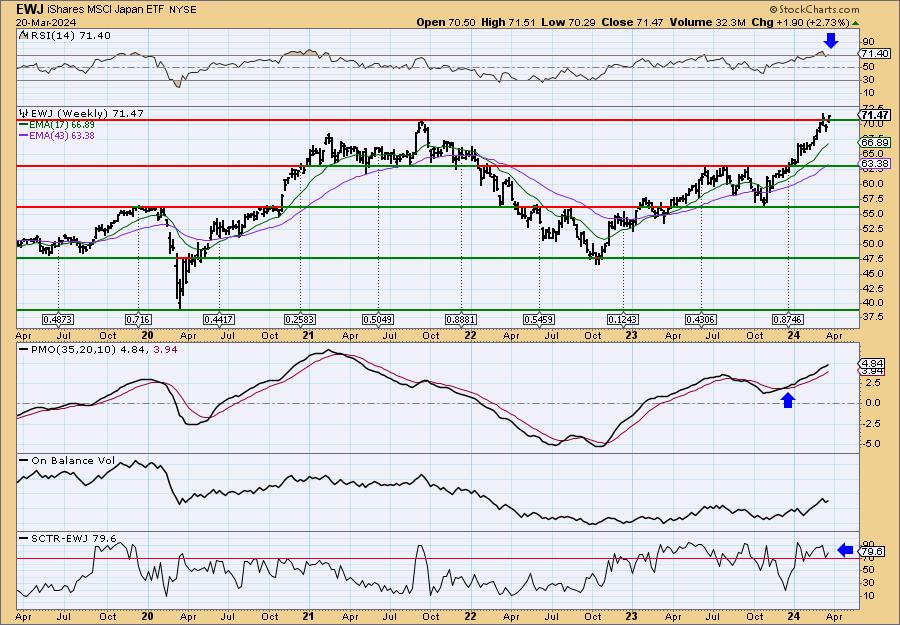This screenshot has height=625, width=900.
Task: Click the SCTR-EWJ 79.6 panel label
Action: click(73, 538)
